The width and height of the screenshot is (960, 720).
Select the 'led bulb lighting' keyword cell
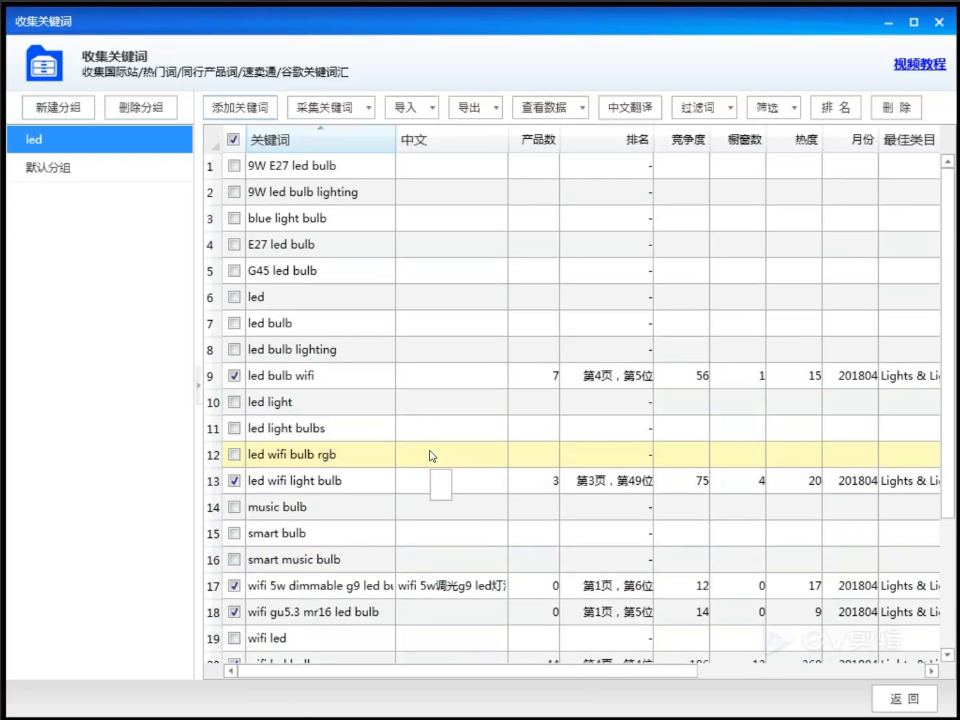320,350
